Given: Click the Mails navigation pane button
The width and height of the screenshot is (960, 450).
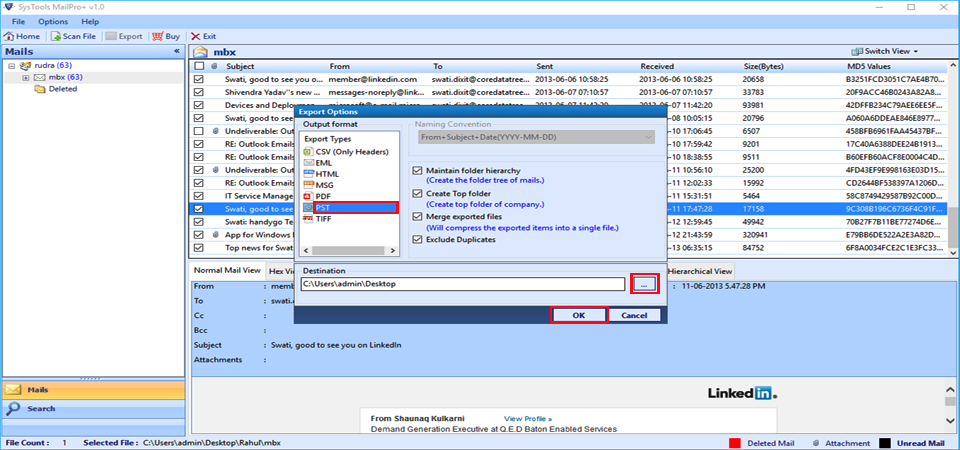Looking at the screenshot, I should 93,390.
